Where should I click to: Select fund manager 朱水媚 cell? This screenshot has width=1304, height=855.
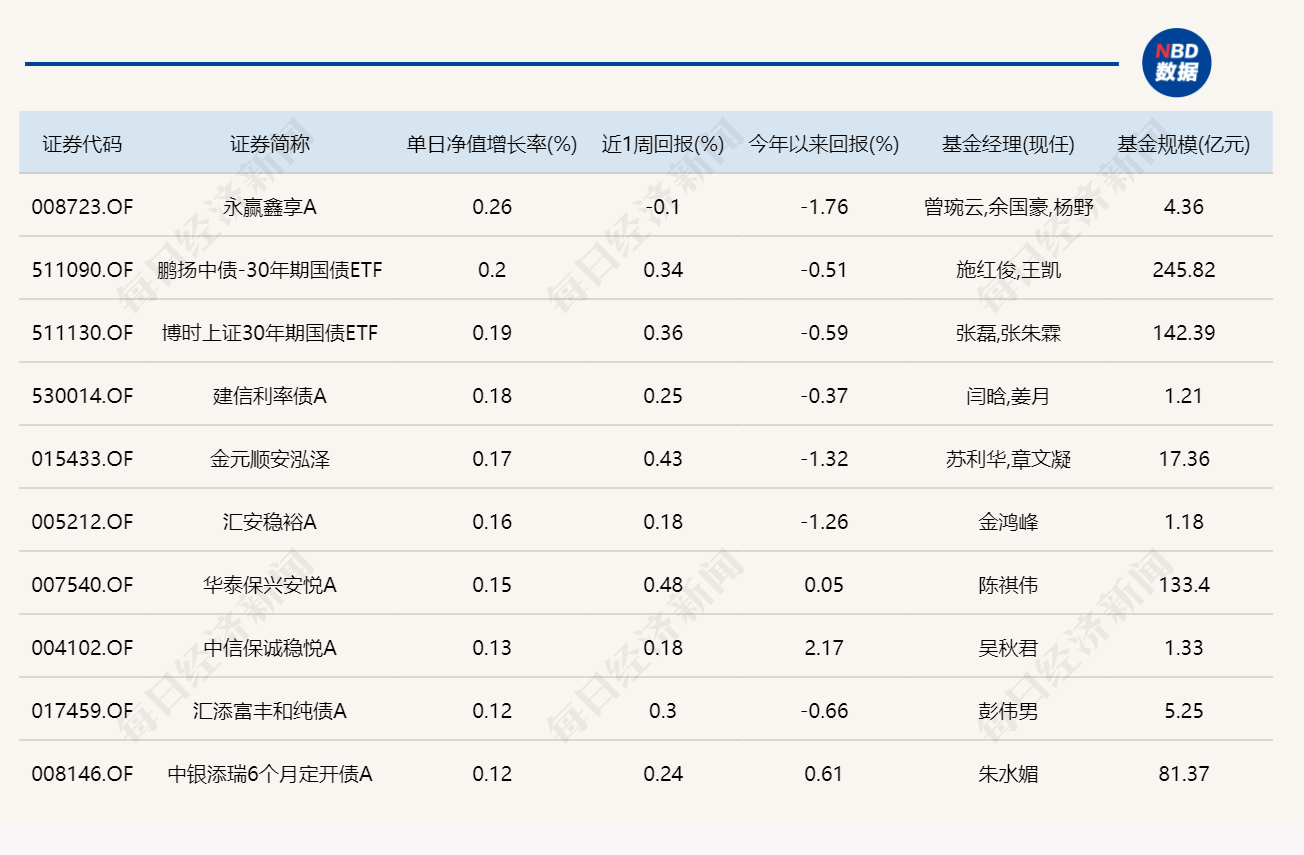point(1008,774)
